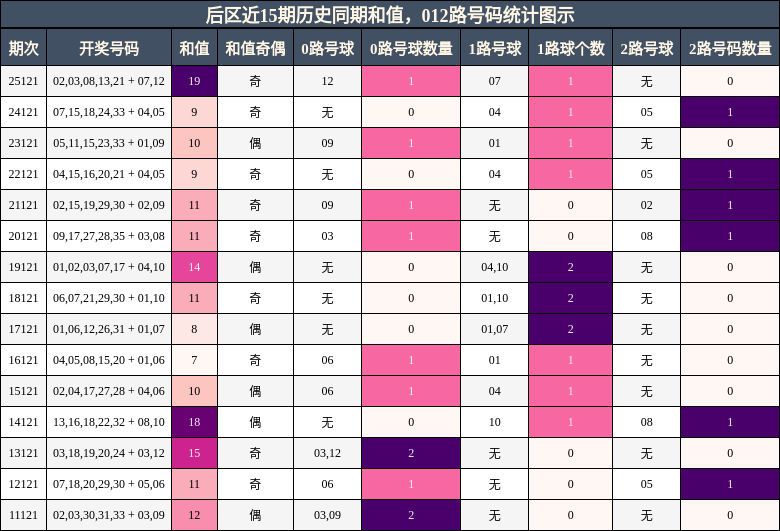Click numbers 02,15,19,29,30 + 02,09
This screenshot has width=780, height=531.
[x=109, y=205]
